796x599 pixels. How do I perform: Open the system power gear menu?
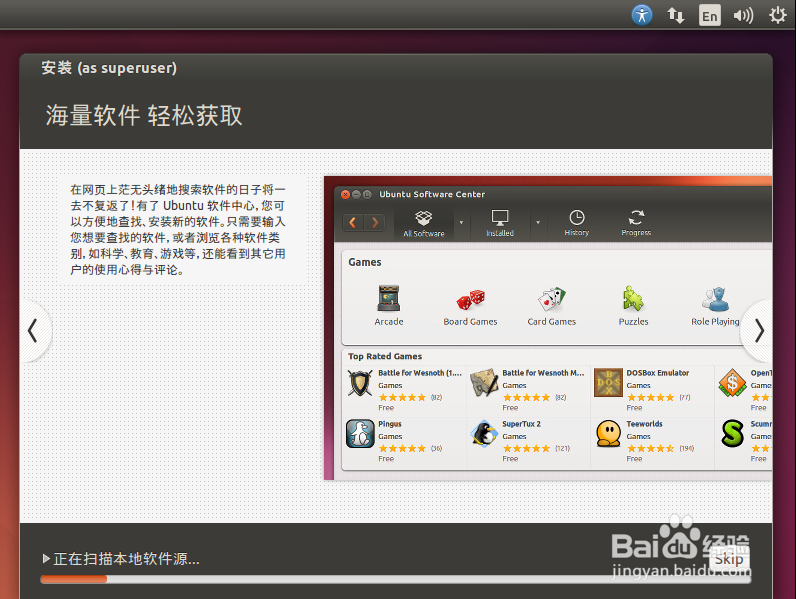[x=777, y=15]
